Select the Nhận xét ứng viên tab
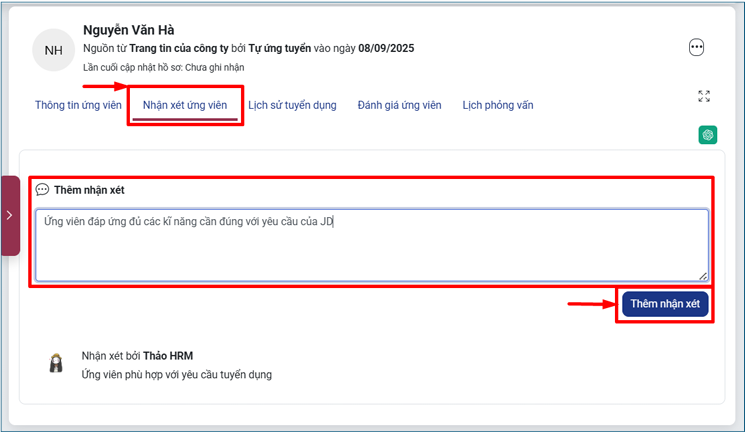745x432 pixels. tap(185, 105)
